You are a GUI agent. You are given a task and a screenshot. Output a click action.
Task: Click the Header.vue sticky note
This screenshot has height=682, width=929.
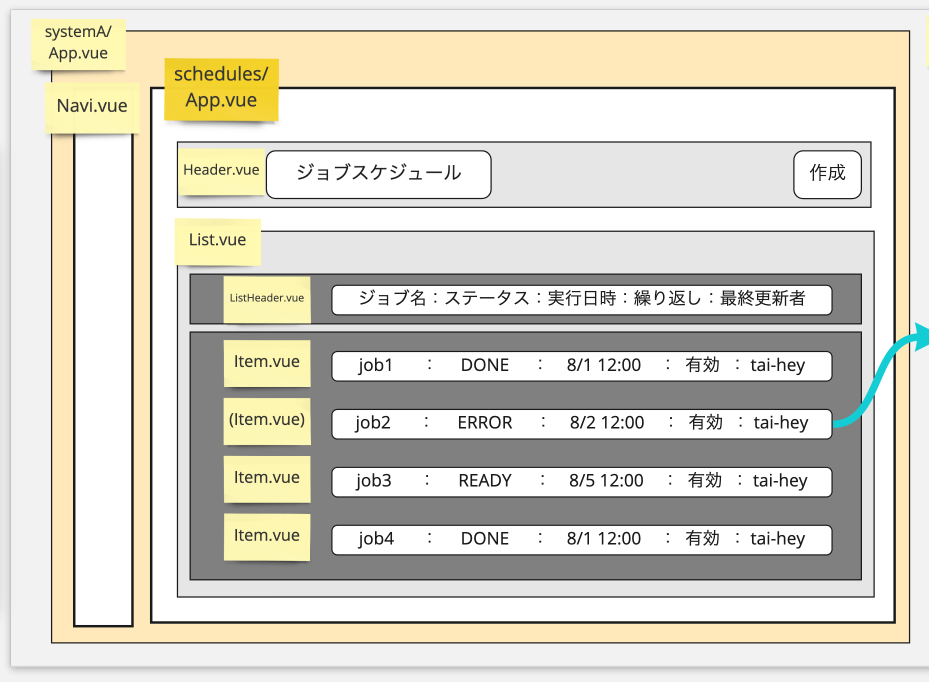click(x=221, y=170)
